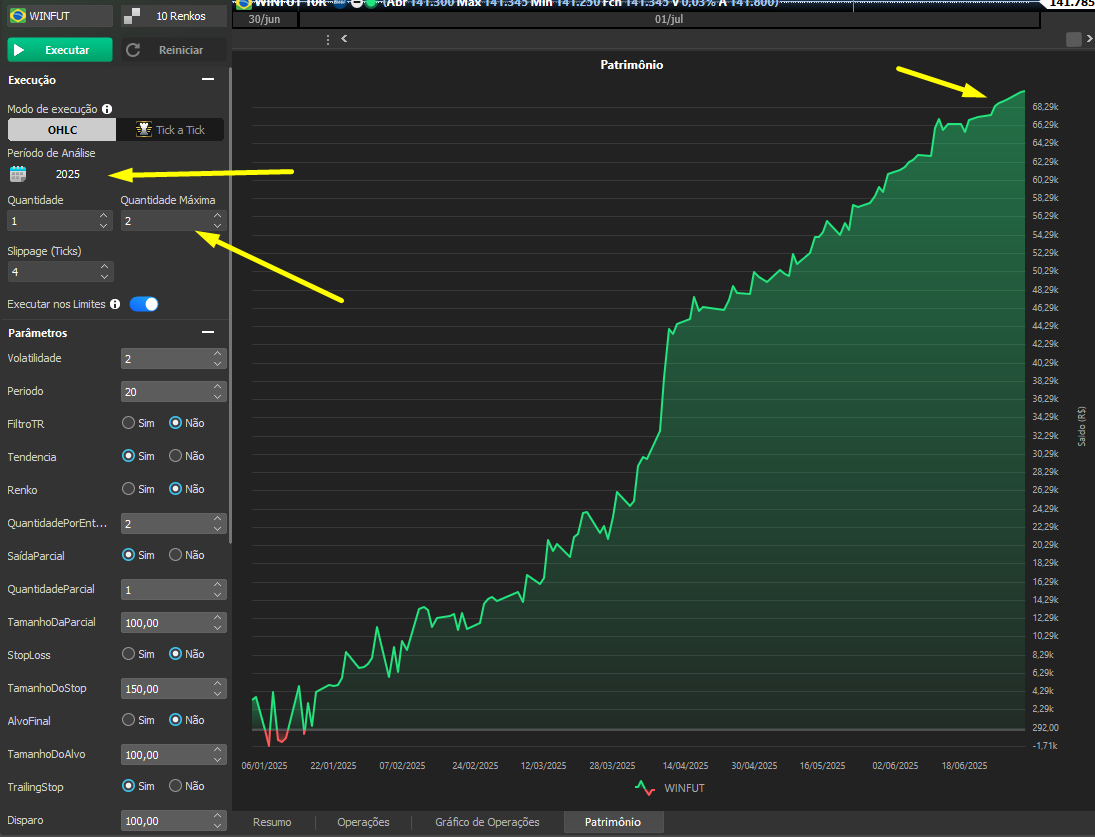Click the three-dot menu above the chart

pyautogui.click(x=328, y=40)
